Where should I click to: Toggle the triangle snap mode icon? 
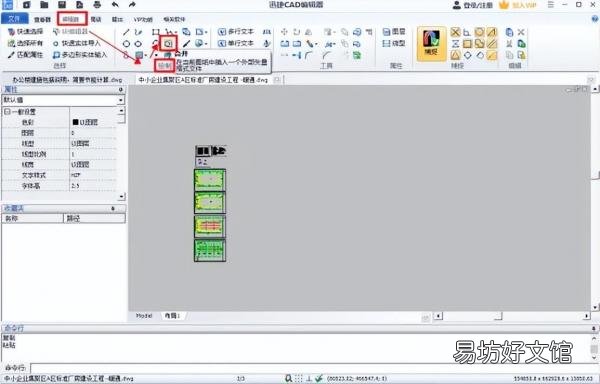455,55
